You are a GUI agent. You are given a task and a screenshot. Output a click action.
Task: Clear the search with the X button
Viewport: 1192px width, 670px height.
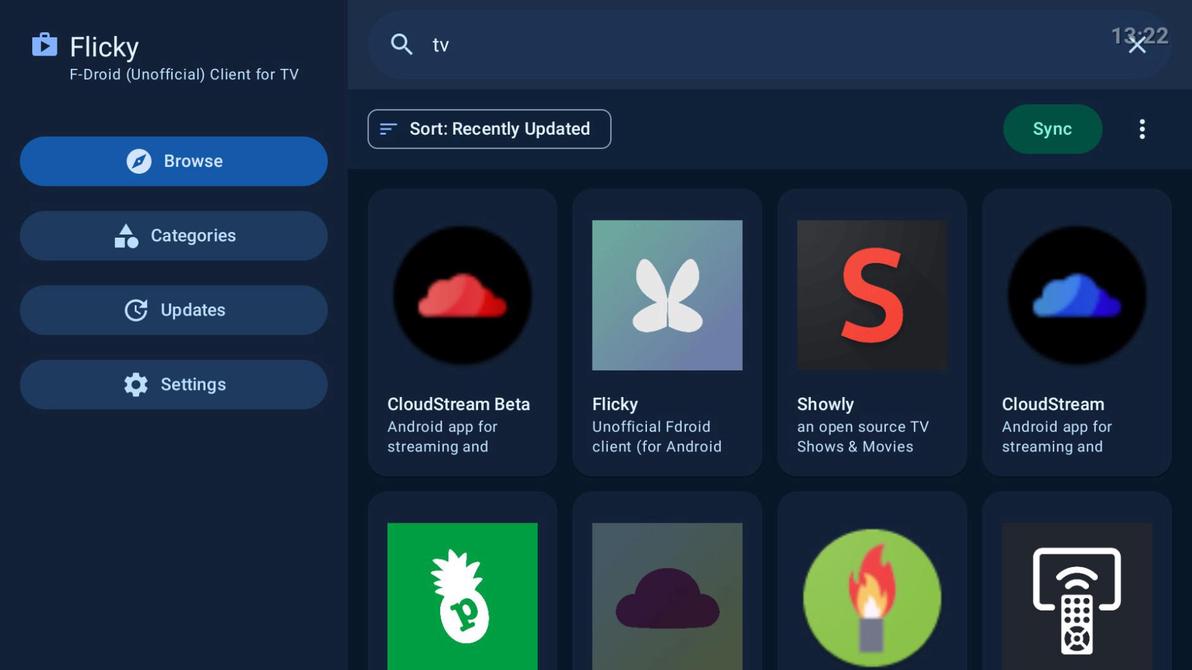pos(1137,44)
